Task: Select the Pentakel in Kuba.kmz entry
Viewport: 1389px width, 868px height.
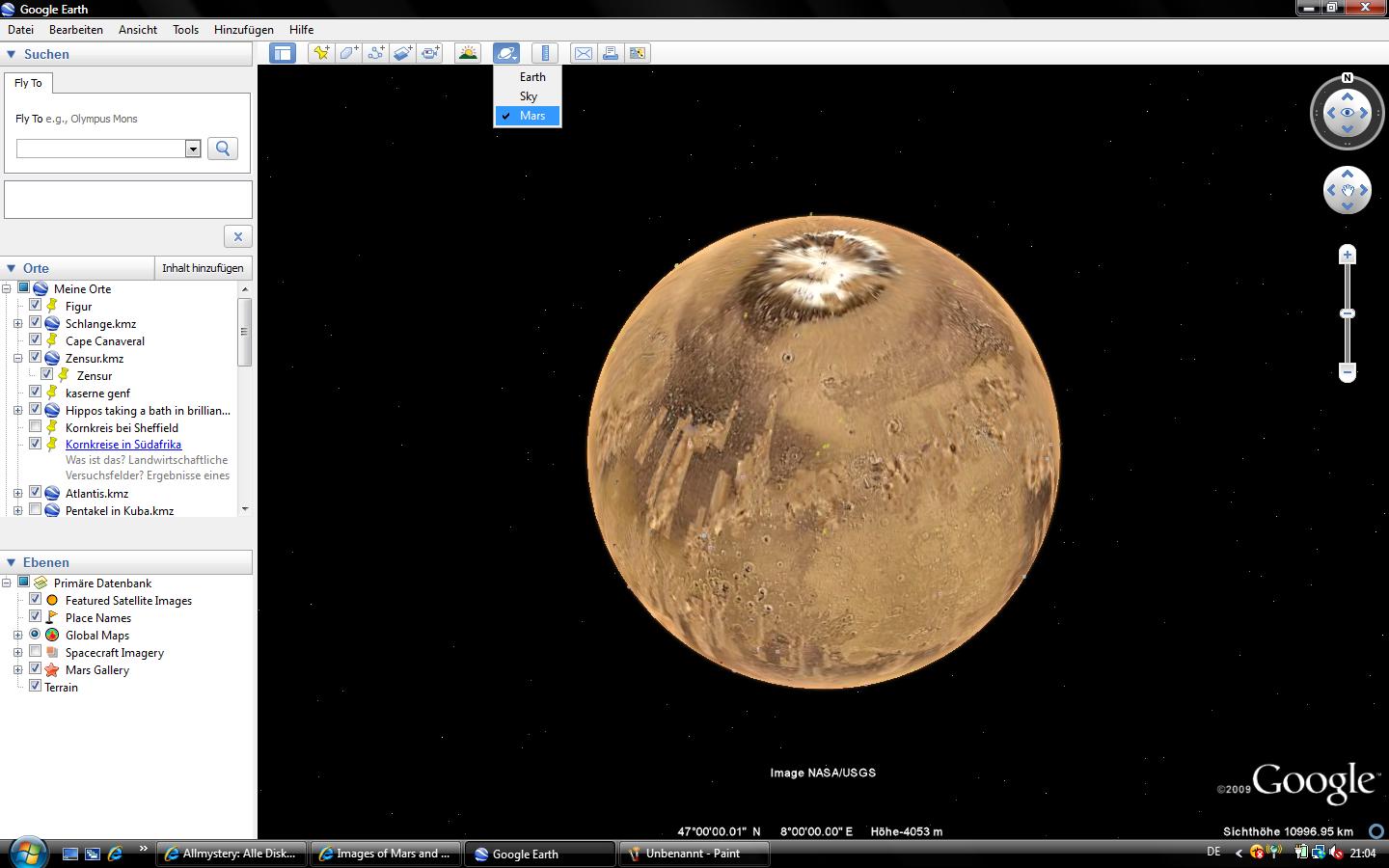Action: pyautogui.click(x=120, y=510)
